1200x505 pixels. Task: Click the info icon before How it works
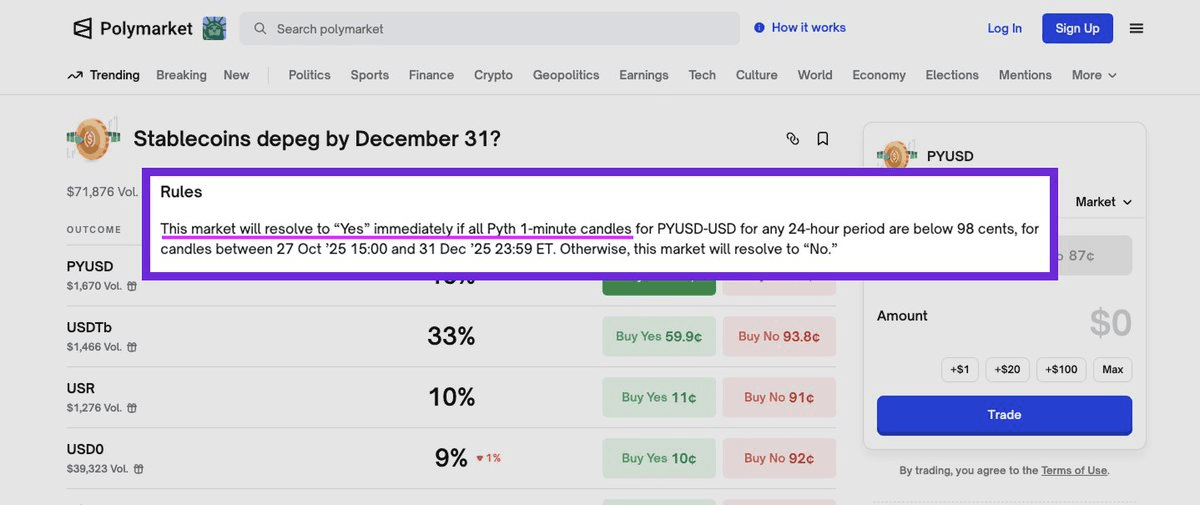pos(759,28)
